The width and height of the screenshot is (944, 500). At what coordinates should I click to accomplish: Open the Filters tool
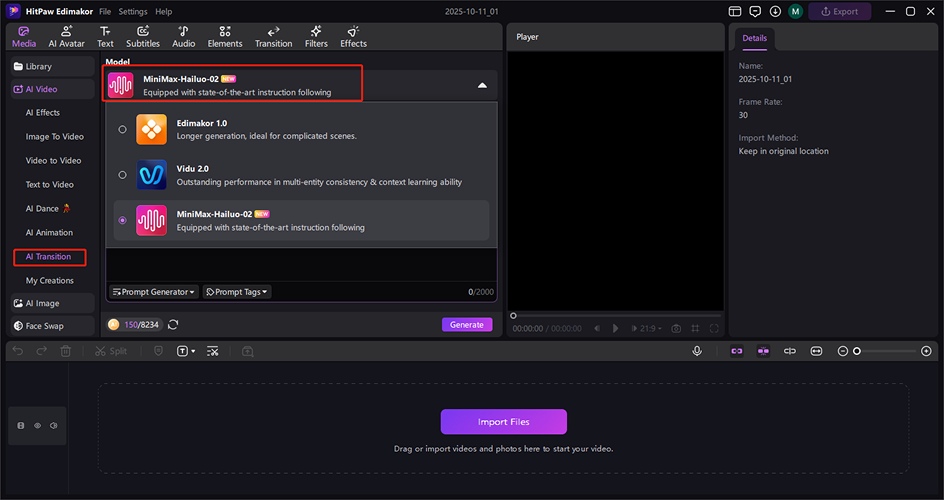point(316,36)
